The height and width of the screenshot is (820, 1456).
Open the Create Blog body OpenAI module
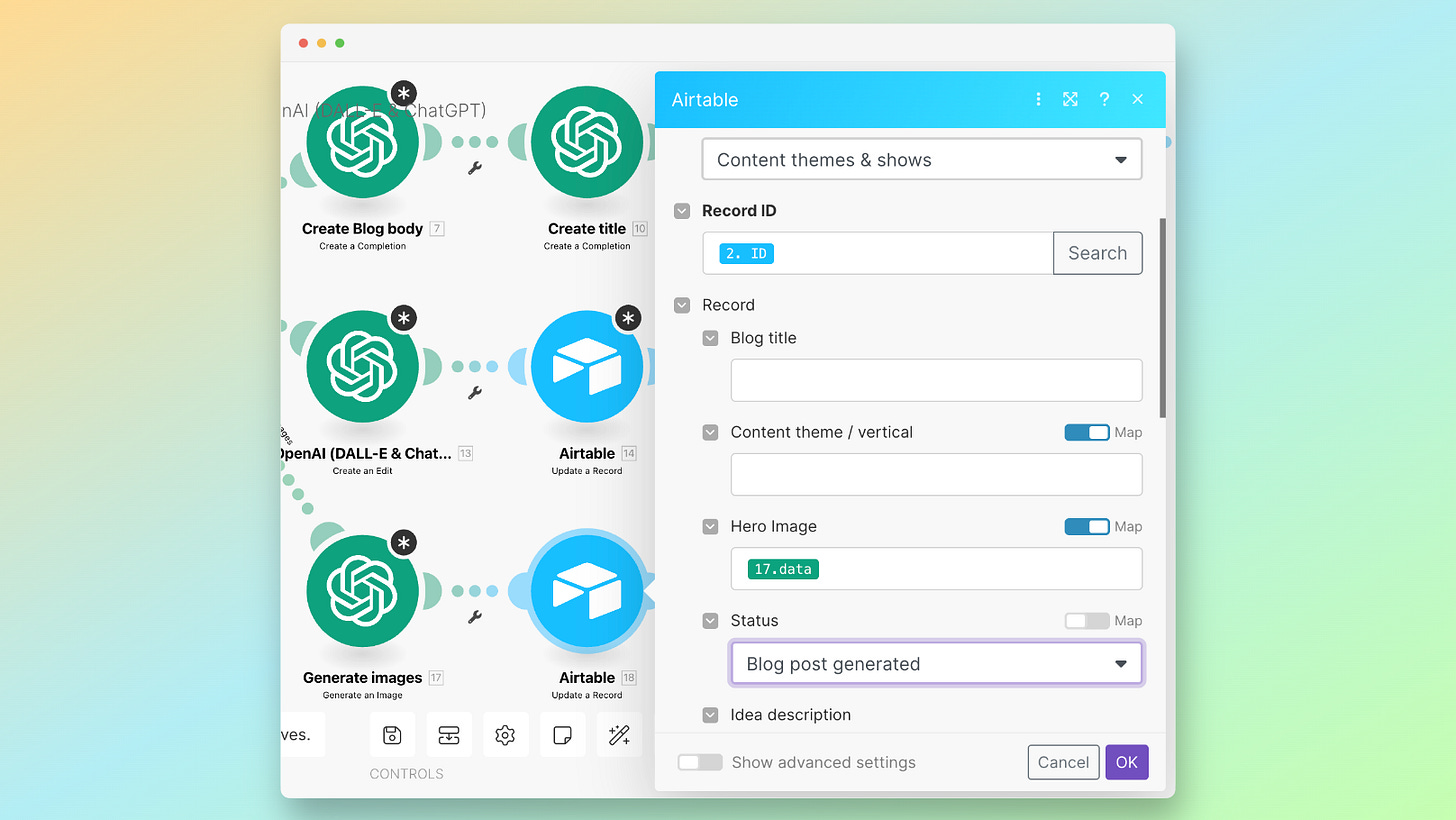click(362, 141)
